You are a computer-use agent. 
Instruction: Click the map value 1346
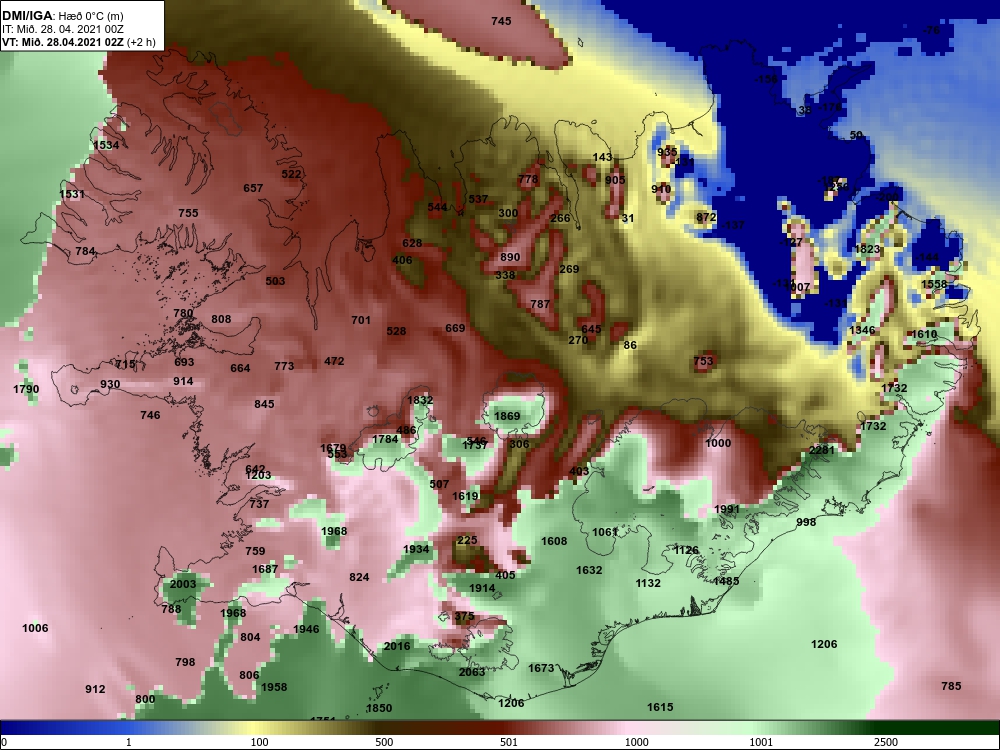tap(862, 330)
